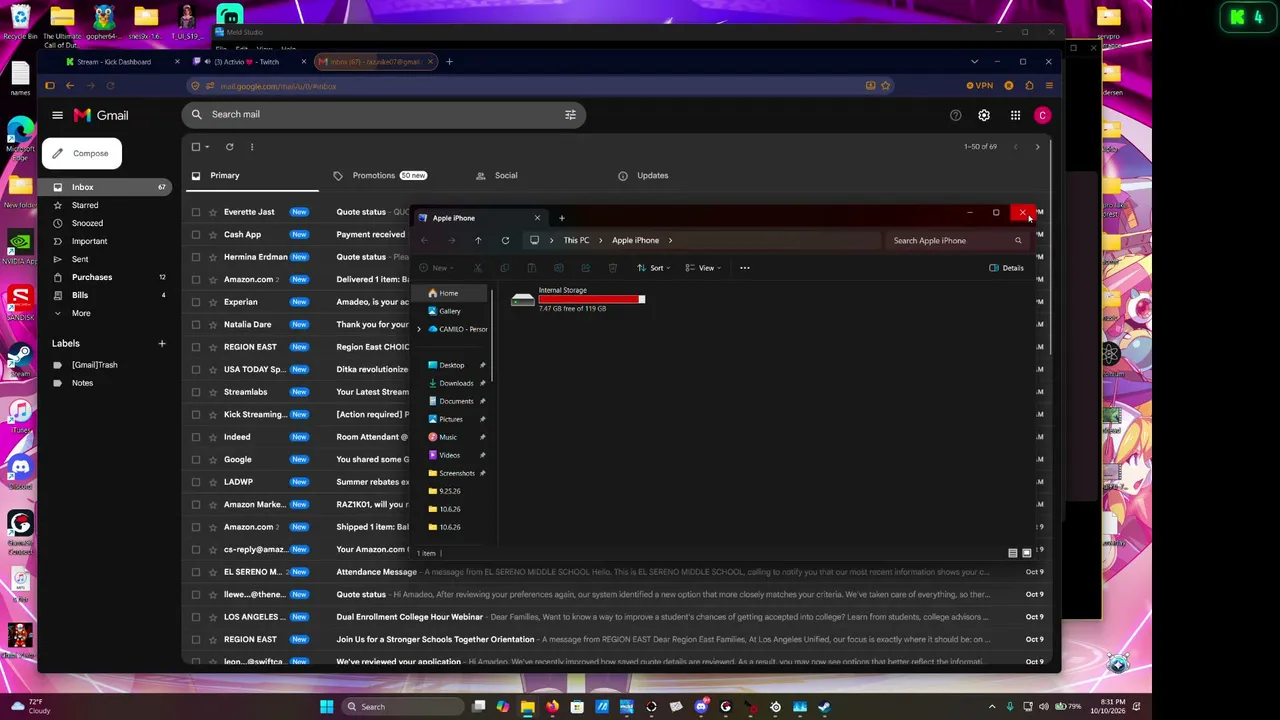Switch to the Twitch browser tab
This screenshot has height=720, width=1280.
[x=246, y=62]
